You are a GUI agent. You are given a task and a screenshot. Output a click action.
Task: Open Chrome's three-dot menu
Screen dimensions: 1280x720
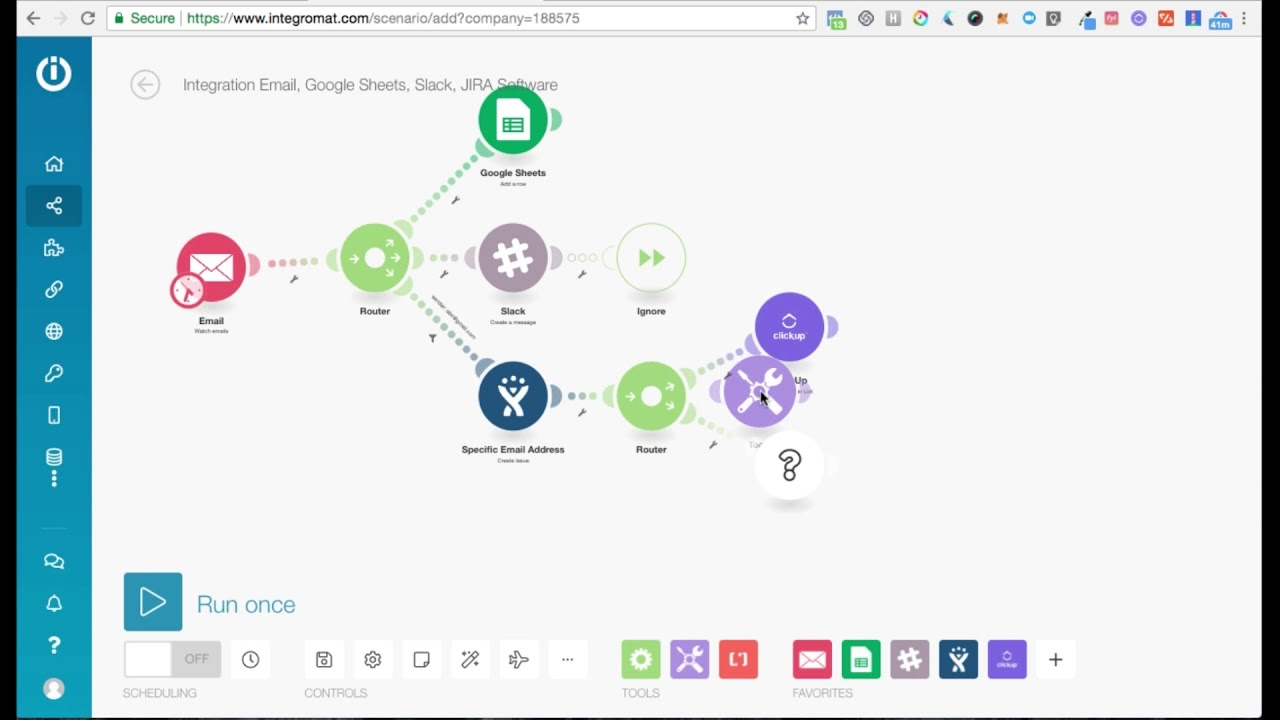pos(1244,18)
